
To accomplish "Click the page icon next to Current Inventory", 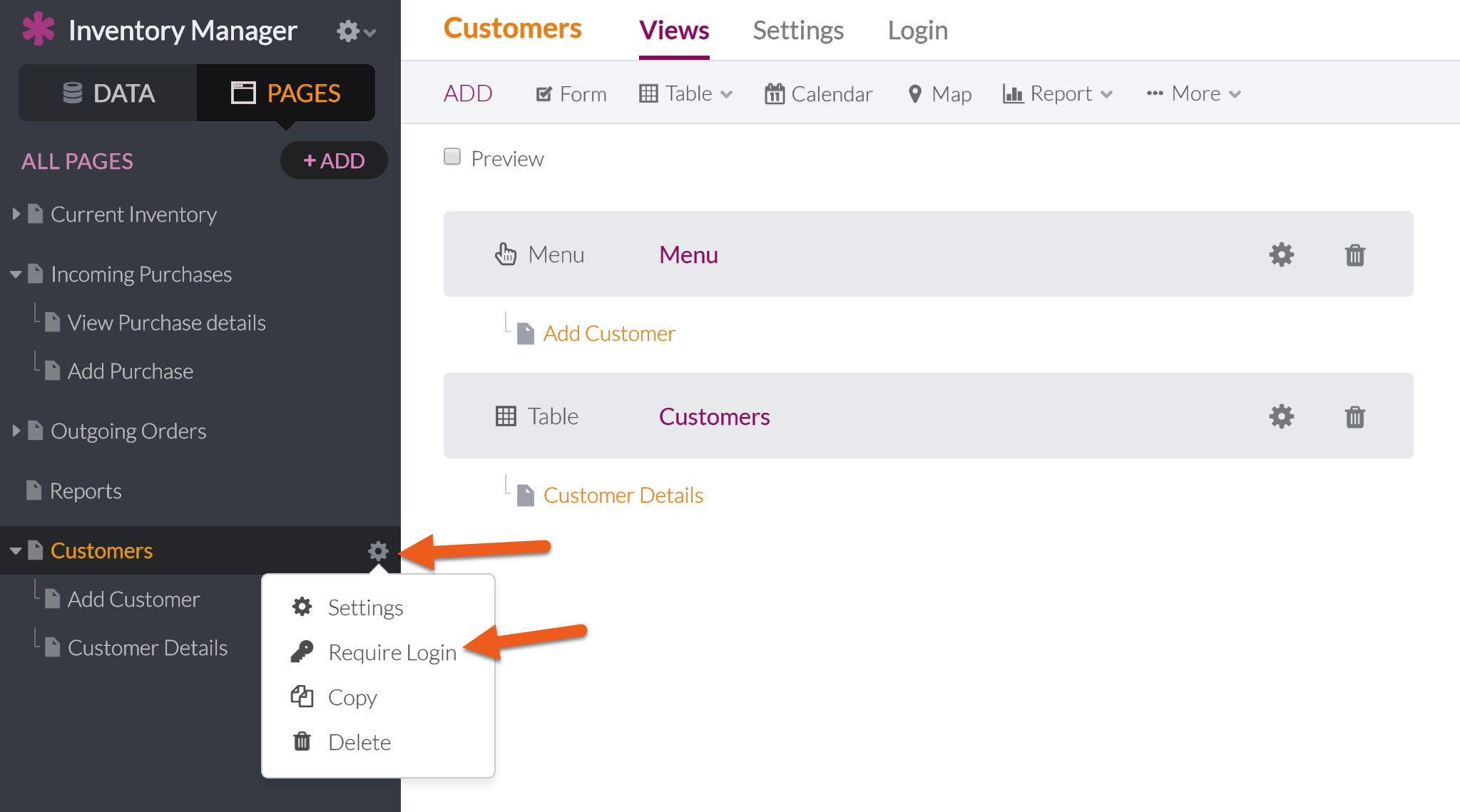I will click(x=35, y=214).
